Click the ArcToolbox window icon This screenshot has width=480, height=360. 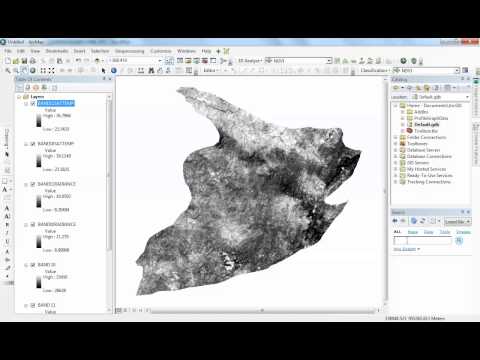click(x=205, y=61)
